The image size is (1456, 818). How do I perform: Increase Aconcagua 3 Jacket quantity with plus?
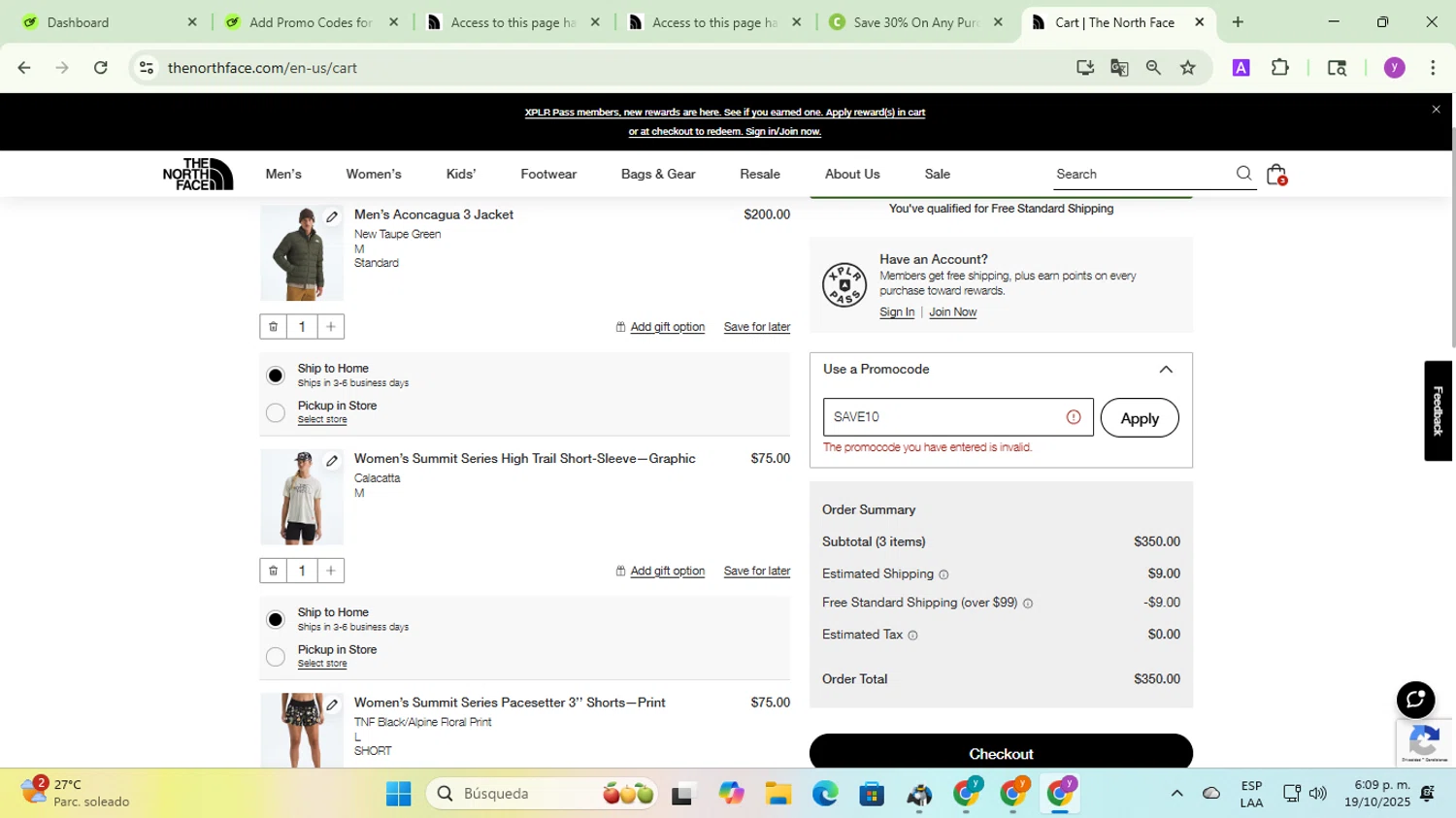[331, 327]
